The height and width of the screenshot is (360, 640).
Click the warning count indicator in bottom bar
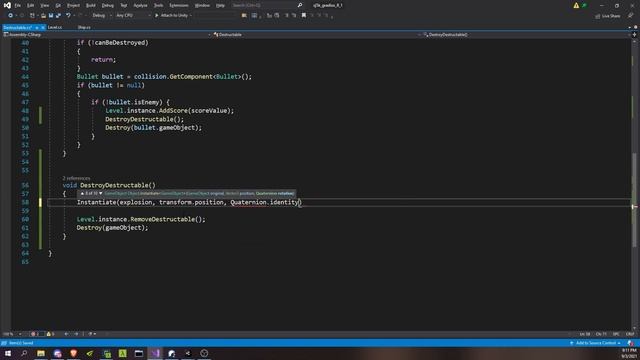tap(50, 334)
